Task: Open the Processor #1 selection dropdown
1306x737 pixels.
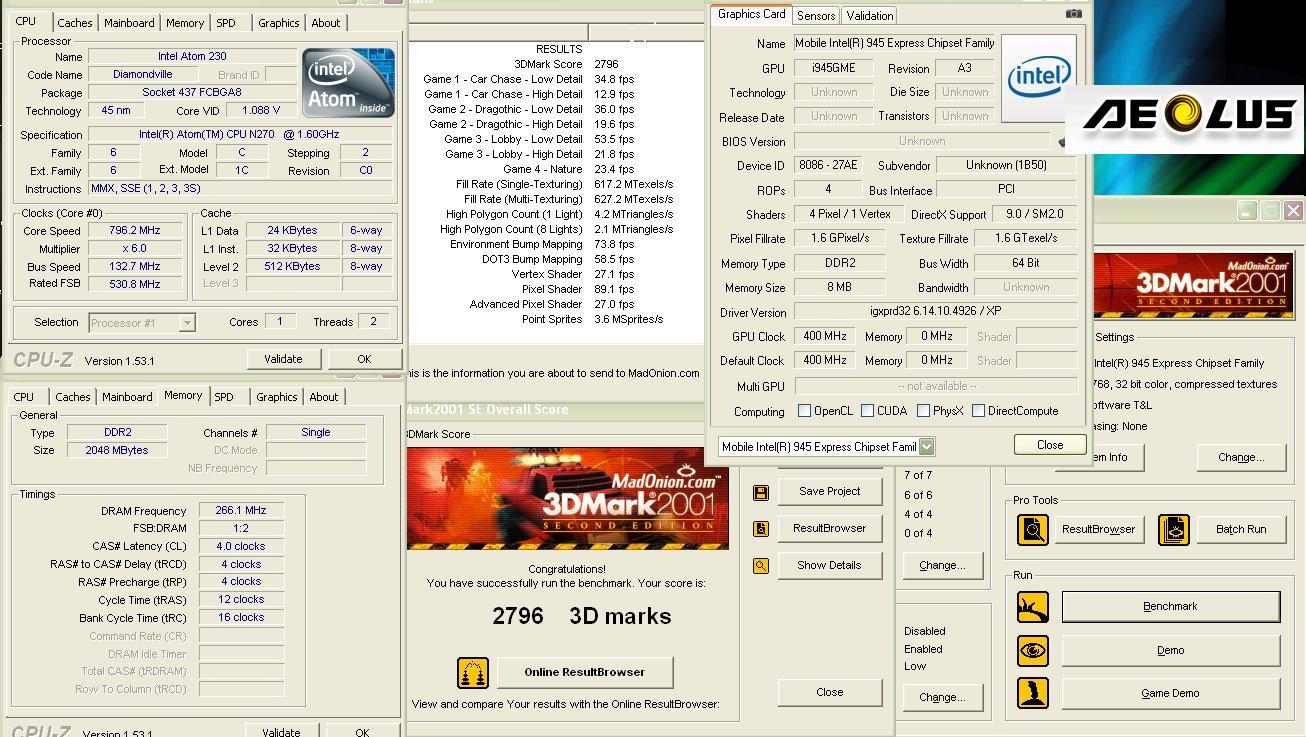Action: tap(187, 323)
